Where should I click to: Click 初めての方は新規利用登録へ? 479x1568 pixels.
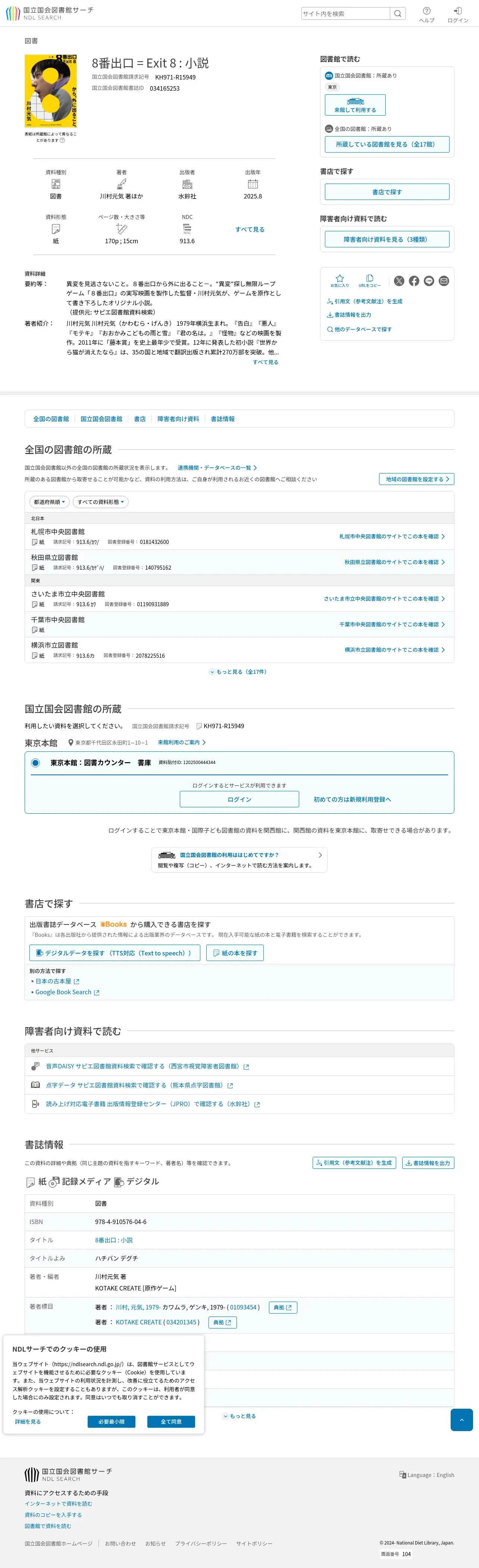[x=353, y=799]
